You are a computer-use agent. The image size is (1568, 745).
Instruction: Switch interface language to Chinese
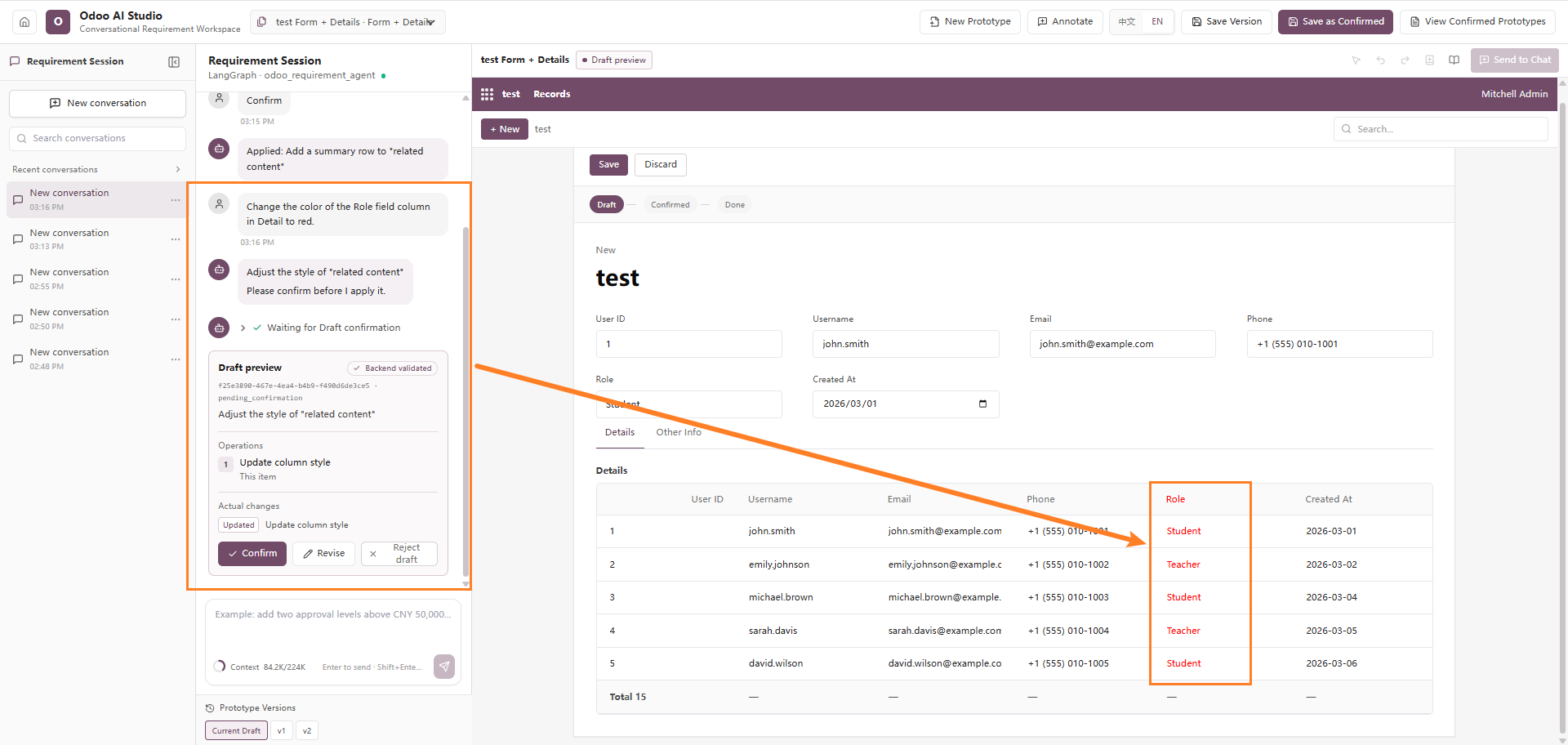(x=1127, y=22)
